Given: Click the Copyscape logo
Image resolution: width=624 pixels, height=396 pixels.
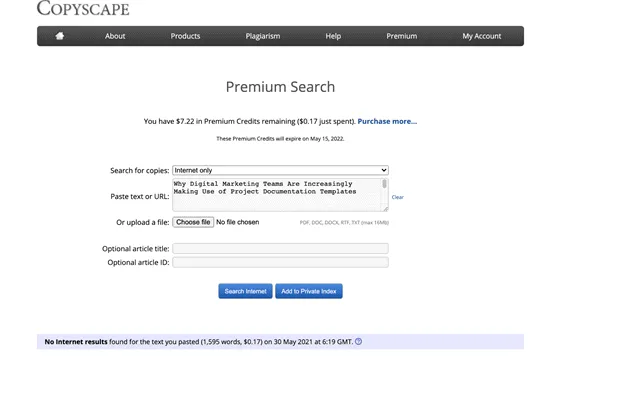Looking at the screenshot, I should (83, 8).
